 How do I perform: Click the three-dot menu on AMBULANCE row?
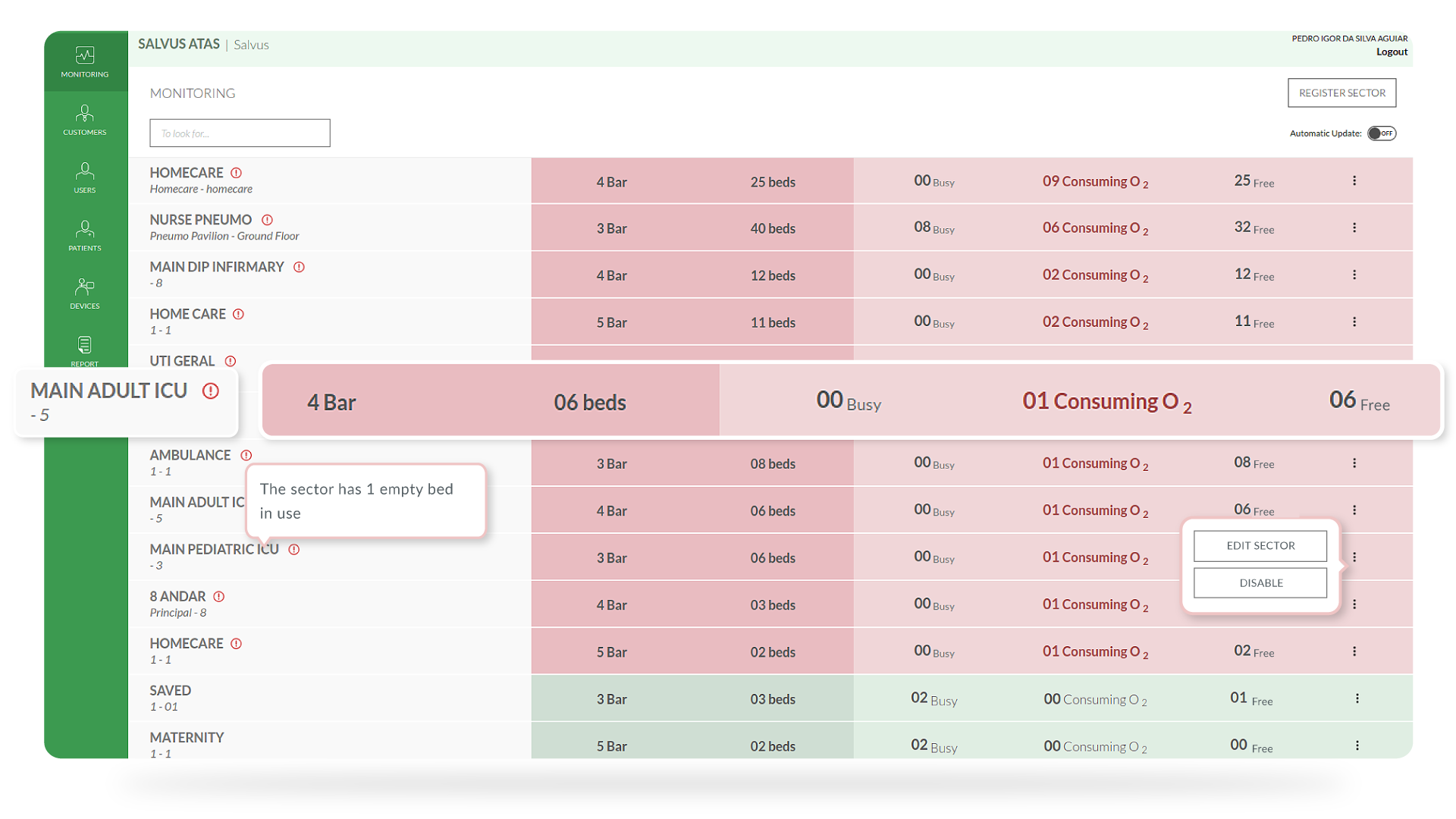1355,463
